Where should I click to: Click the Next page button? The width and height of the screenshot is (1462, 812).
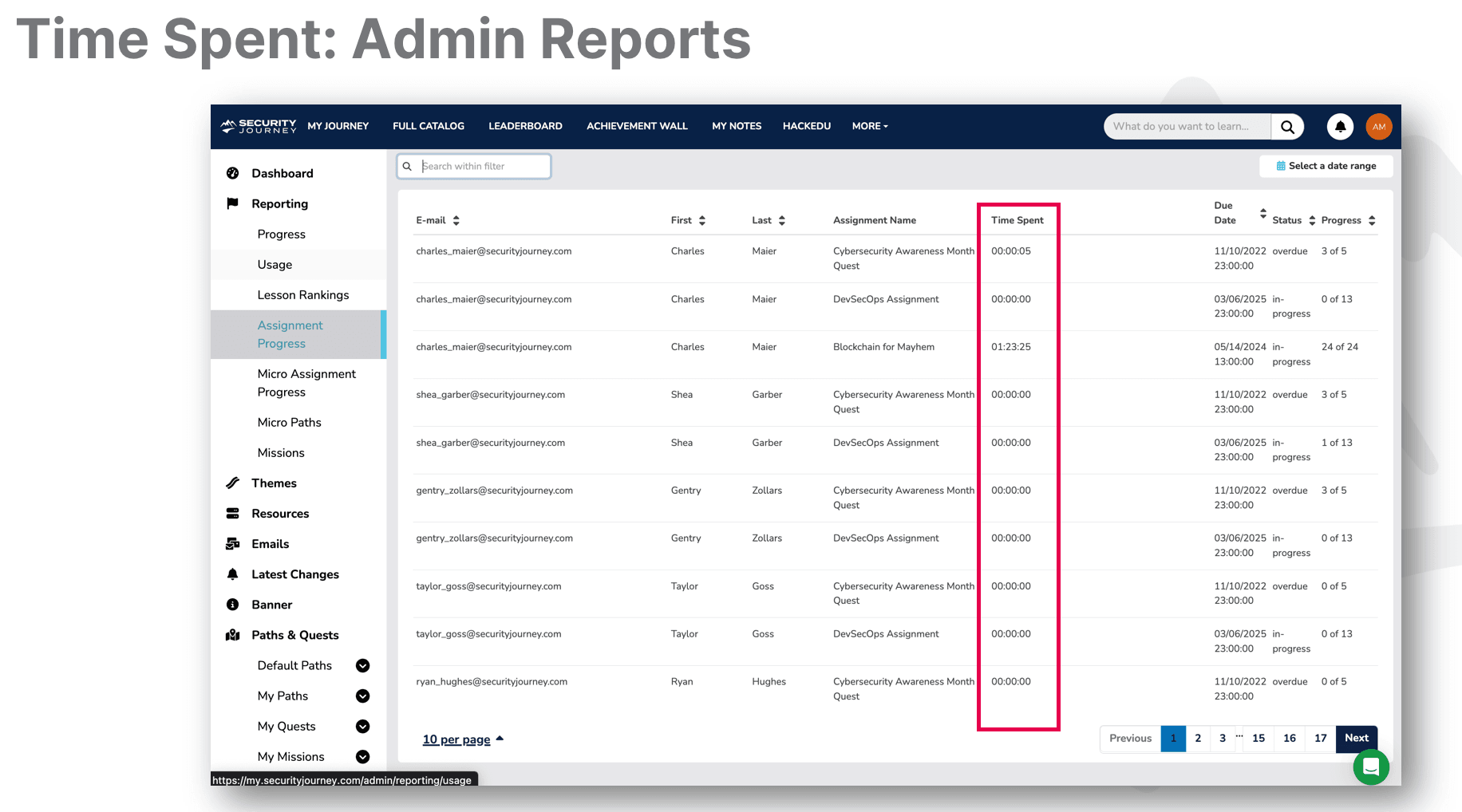point(1356,739)
